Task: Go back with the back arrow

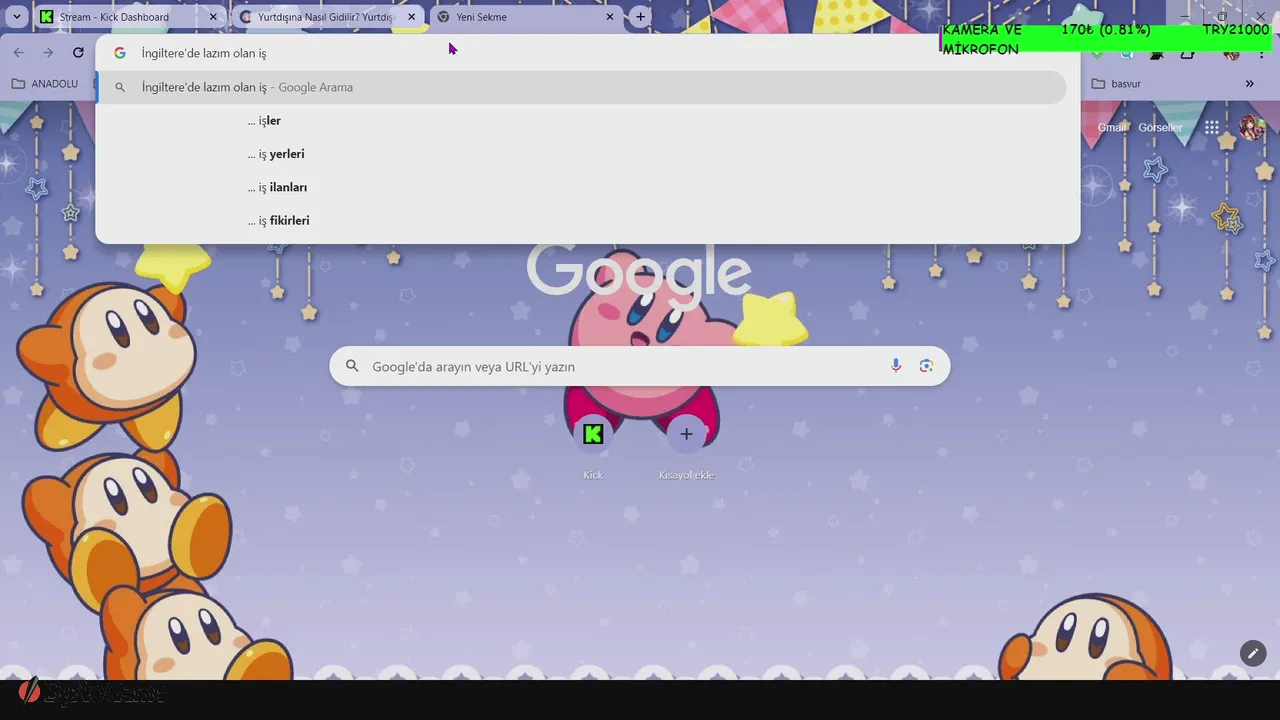Action: point(18,52)
